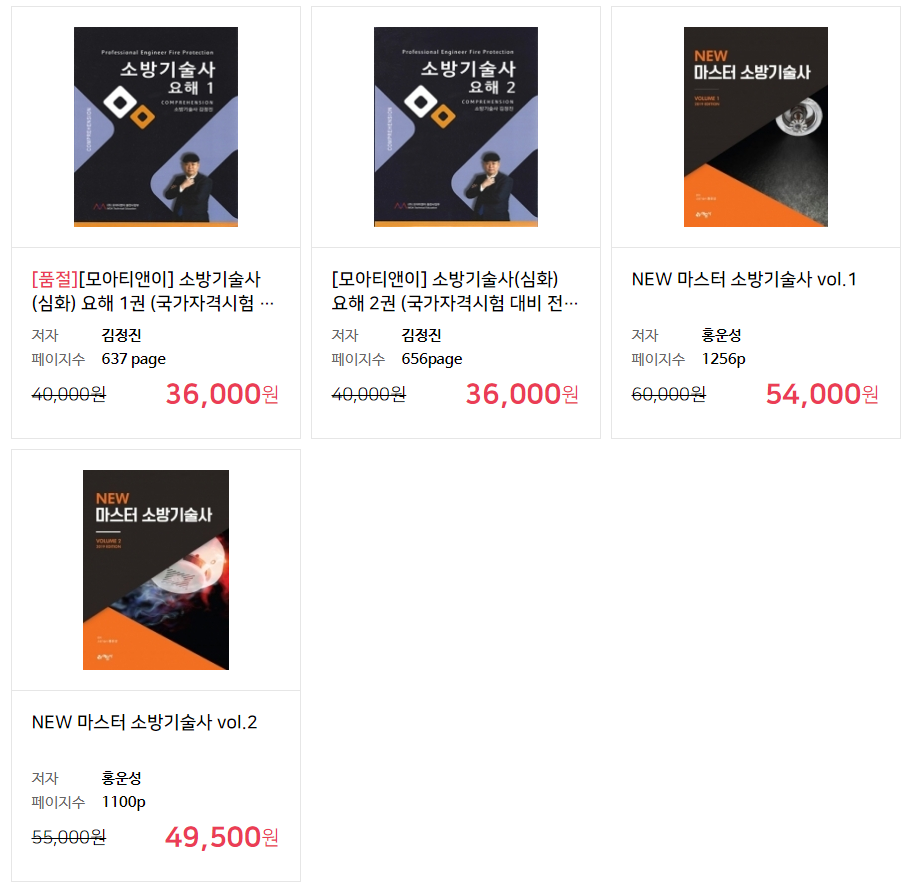
Task: Open the NEW 마스터 소방기술사 volume 2 cover
Action: click(x=156, y=570)
